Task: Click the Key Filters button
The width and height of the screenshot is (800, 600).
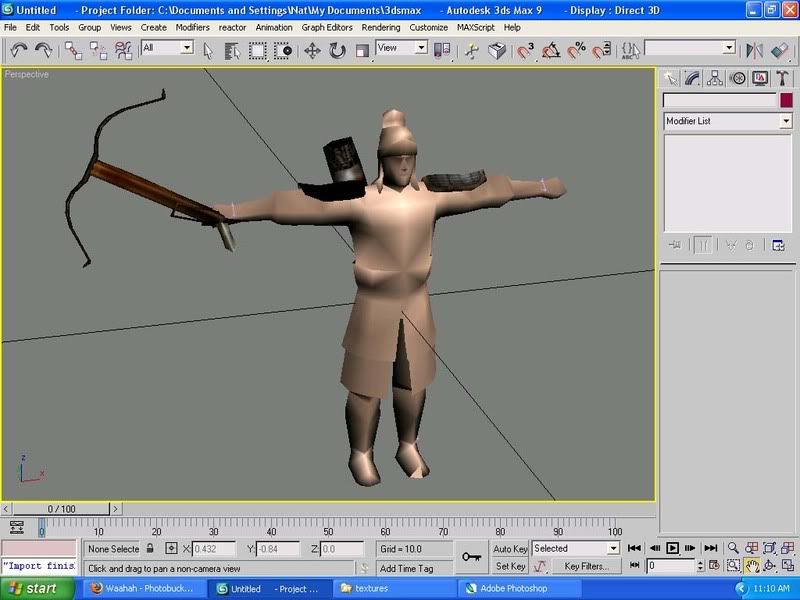Action: [x=585, y=566]
